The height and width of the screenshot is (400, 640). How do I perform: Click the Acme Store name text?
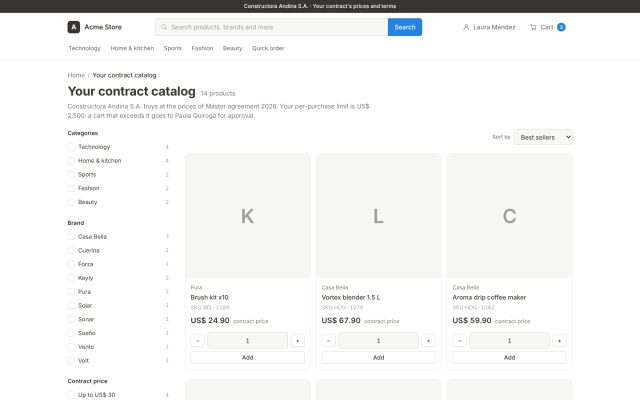103,27
